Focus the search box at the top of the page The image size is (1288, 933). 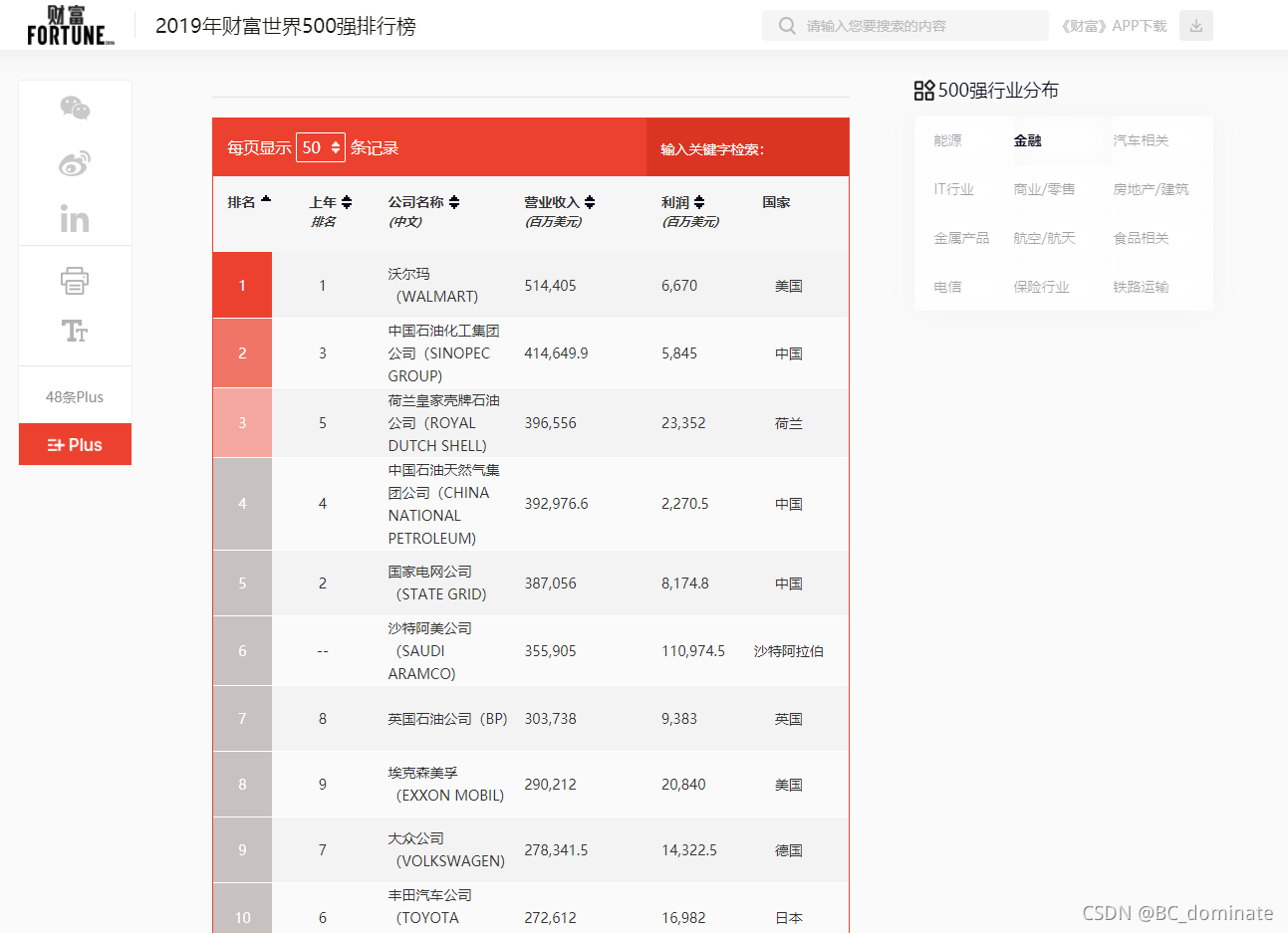[x=905, y=26]
